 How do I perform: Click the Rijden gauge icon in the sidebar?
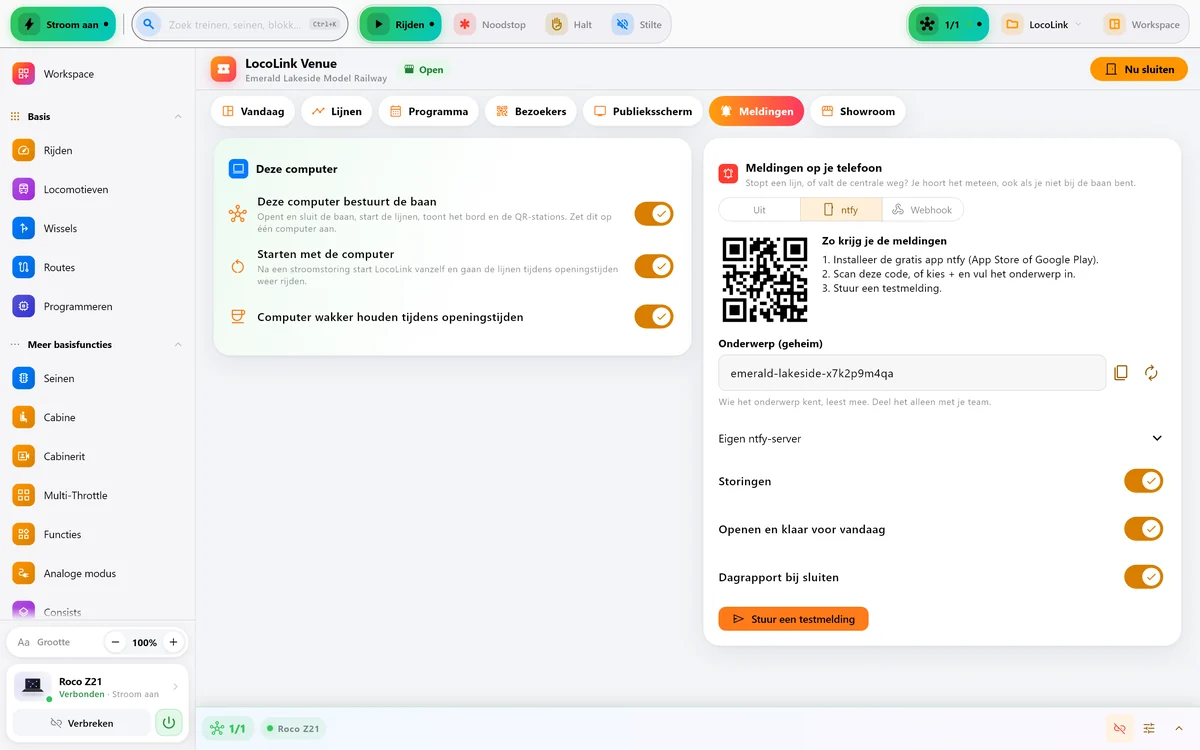24,150
